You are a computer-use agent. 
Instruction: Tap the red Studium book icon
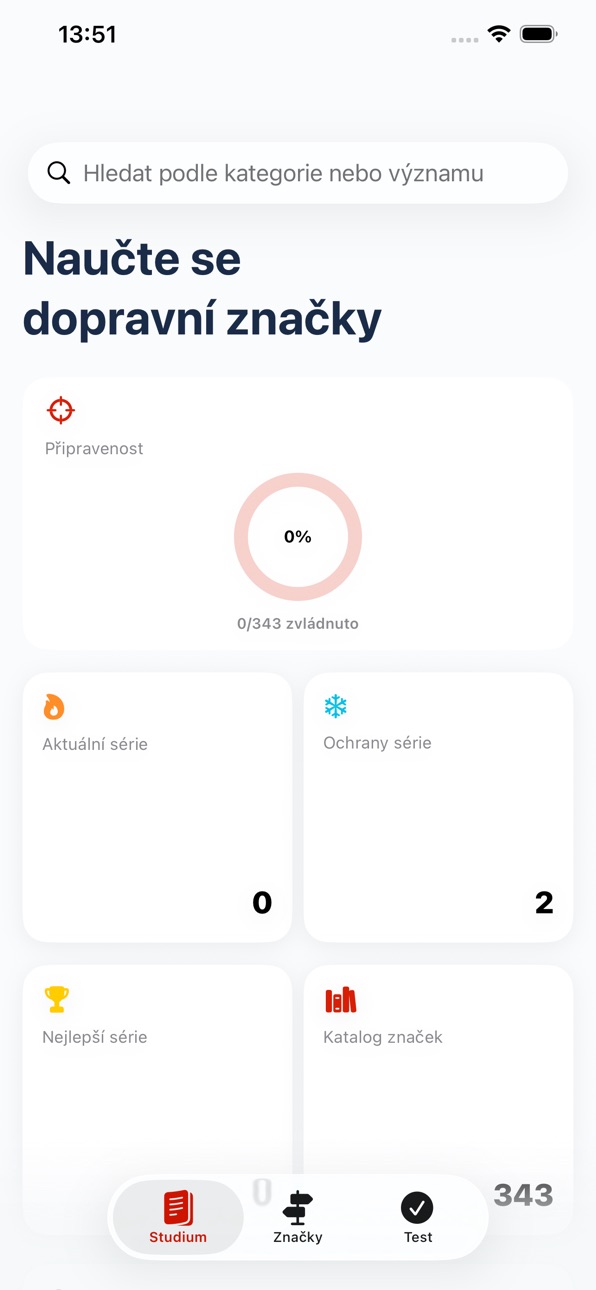[x=178, y=1208]
